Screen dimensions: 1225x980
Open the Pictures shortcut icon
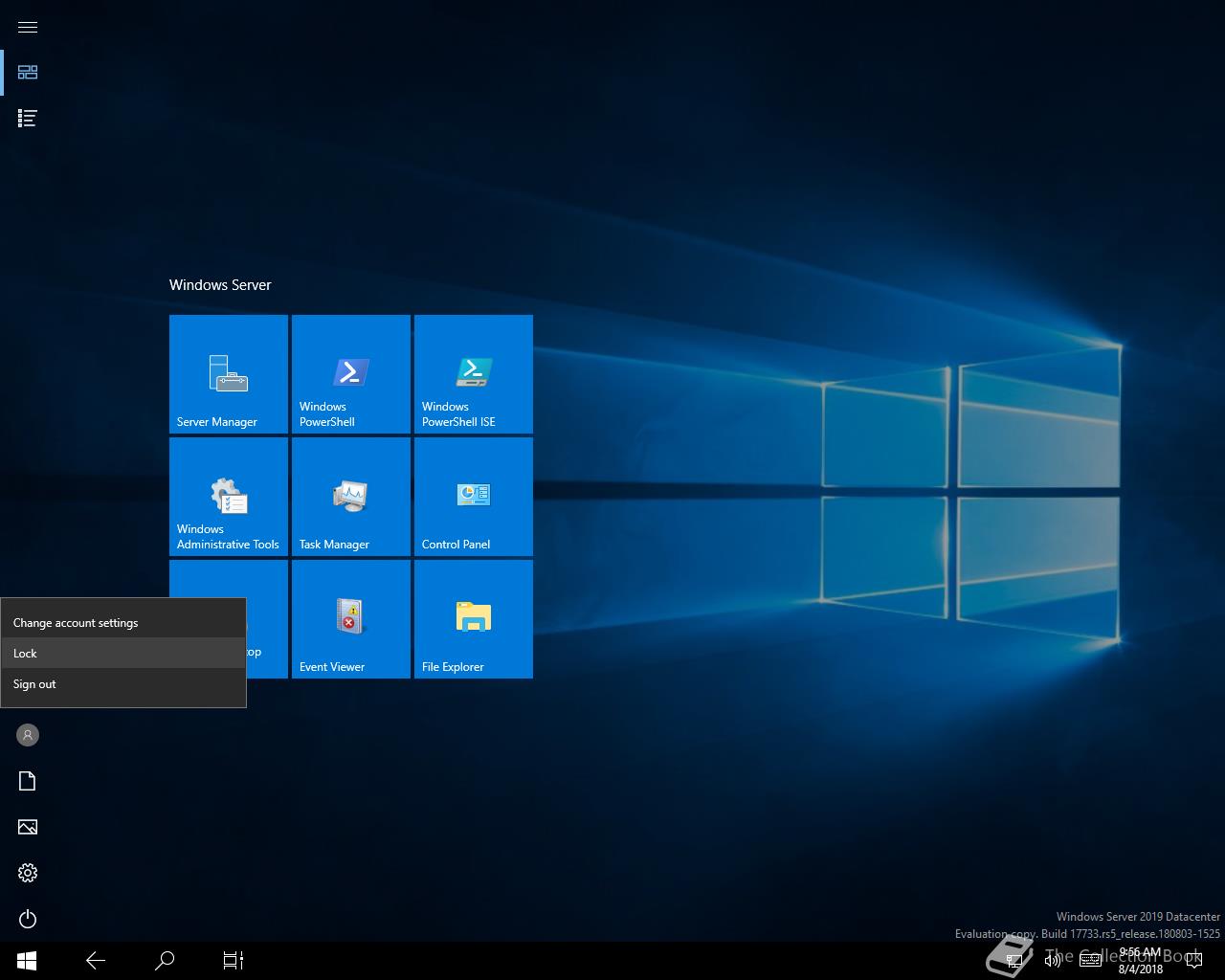click(28, 827)
